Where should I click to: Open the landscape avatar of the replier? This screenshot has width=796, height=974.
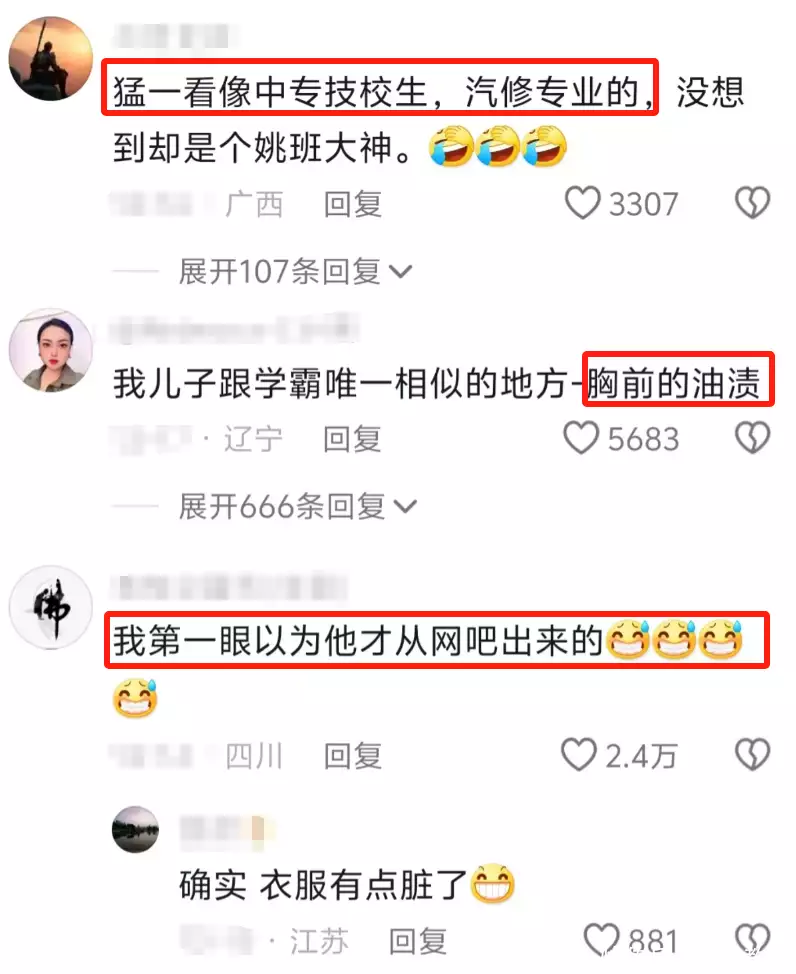[x=135, y=829]
